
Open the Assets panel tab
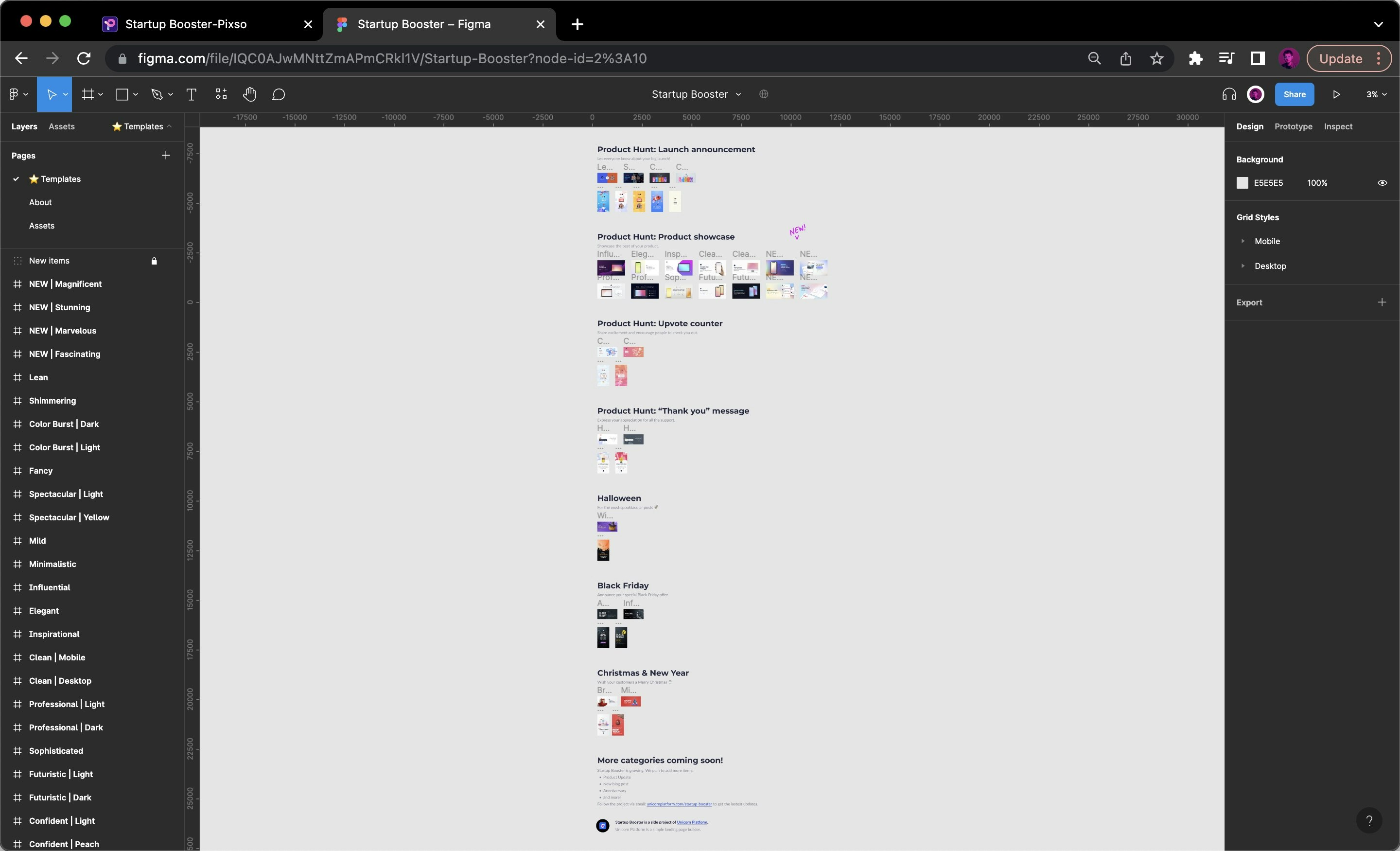point(61,126)
